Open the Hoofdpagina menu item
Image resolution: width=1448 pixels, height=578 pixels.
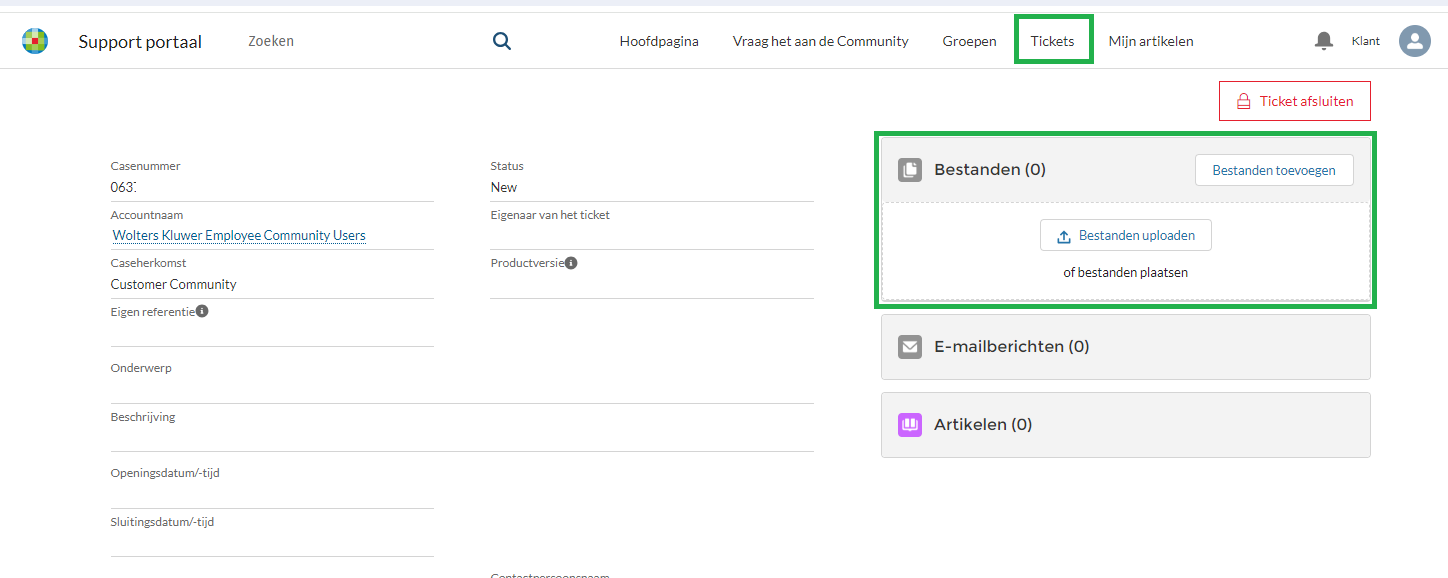point(658,41)
